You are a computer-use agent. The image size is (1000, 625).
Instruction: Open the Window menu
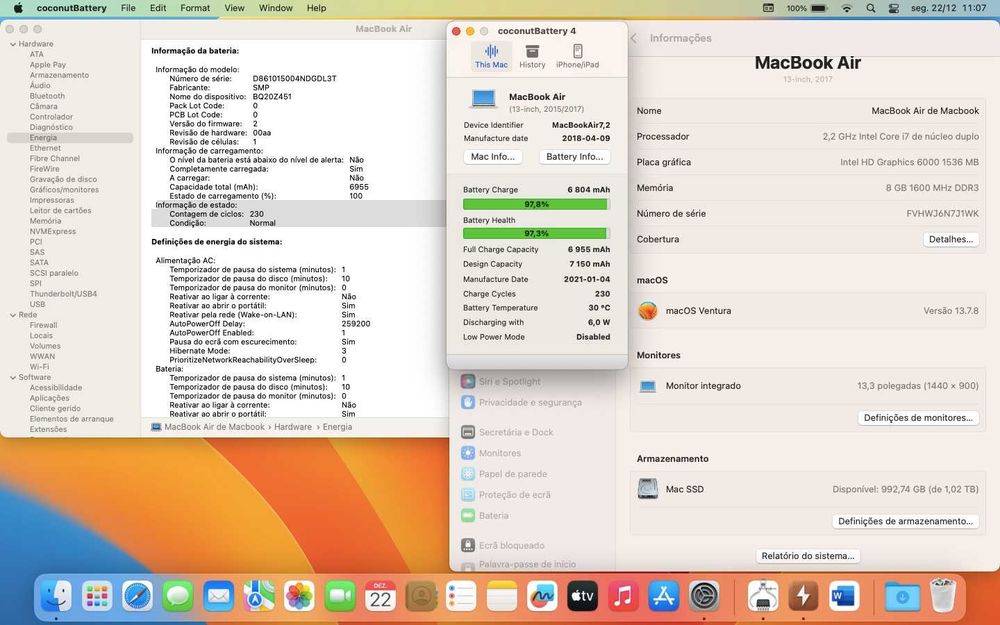tap(276, 8)
